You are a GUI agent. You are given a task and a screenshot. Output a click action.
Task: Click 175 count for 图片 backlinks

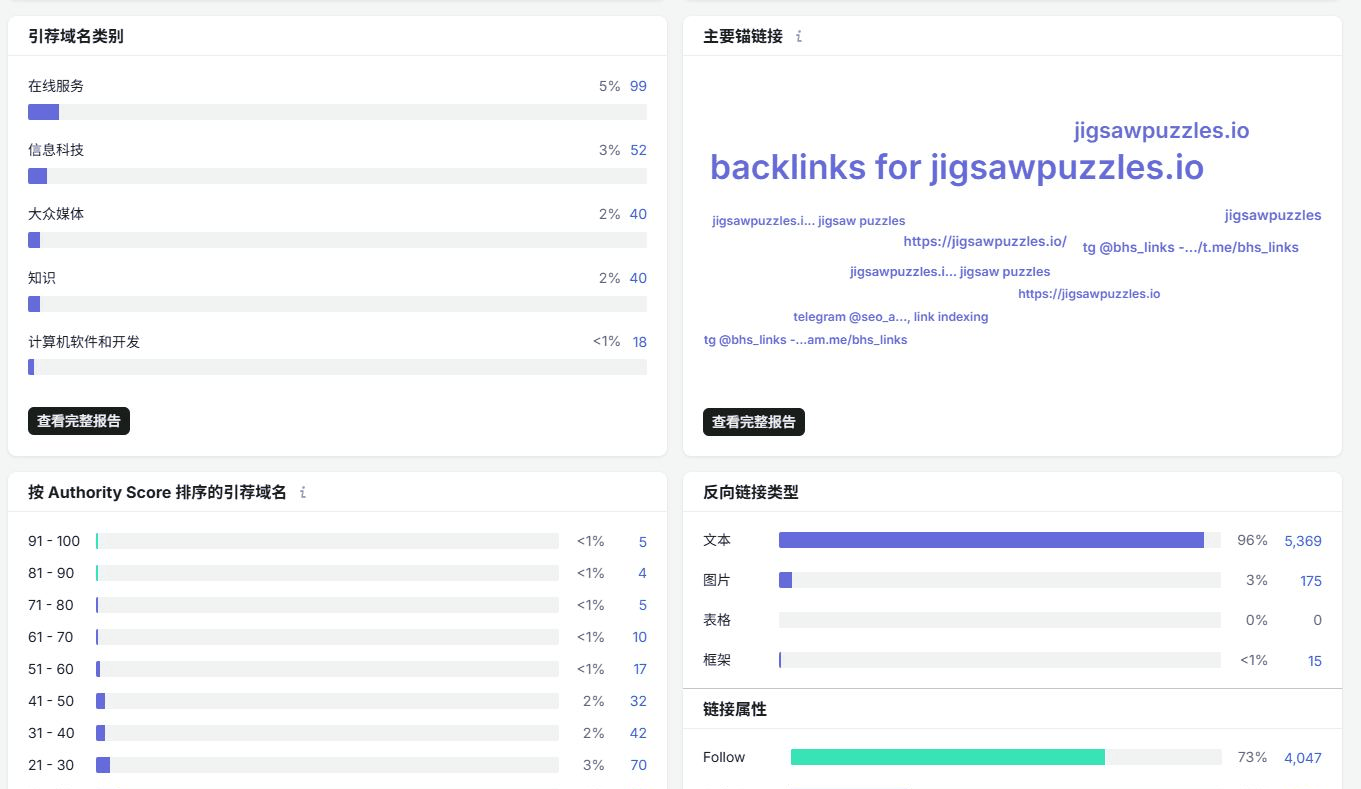pos(1311,581)
